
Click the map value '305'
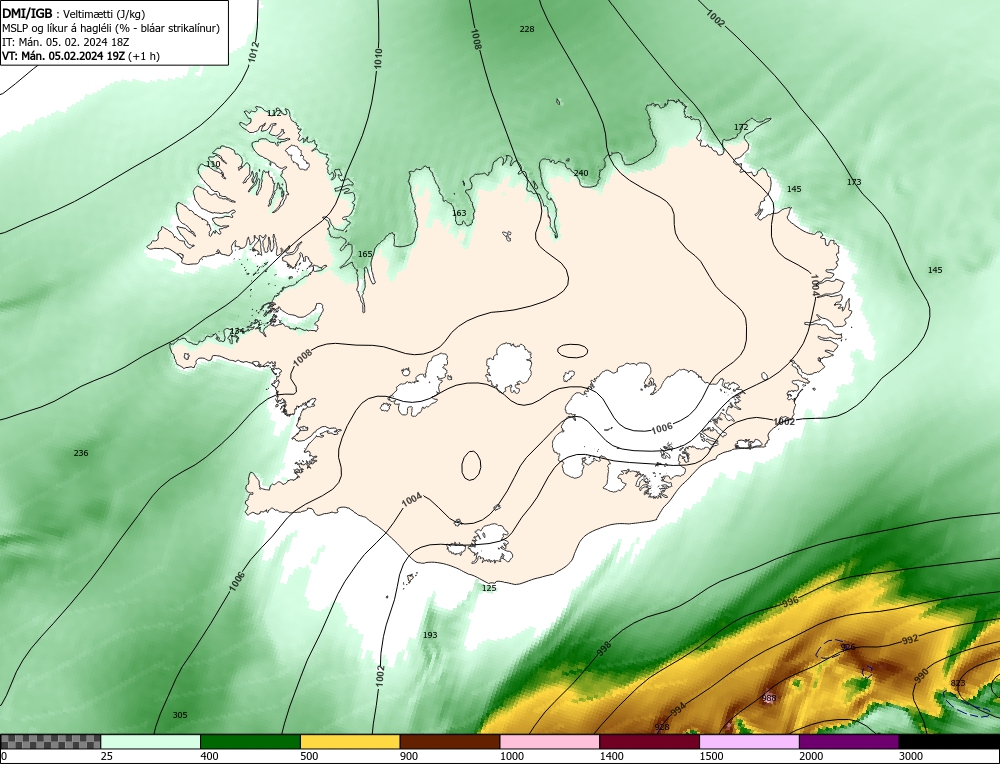(x=180, y=715)
